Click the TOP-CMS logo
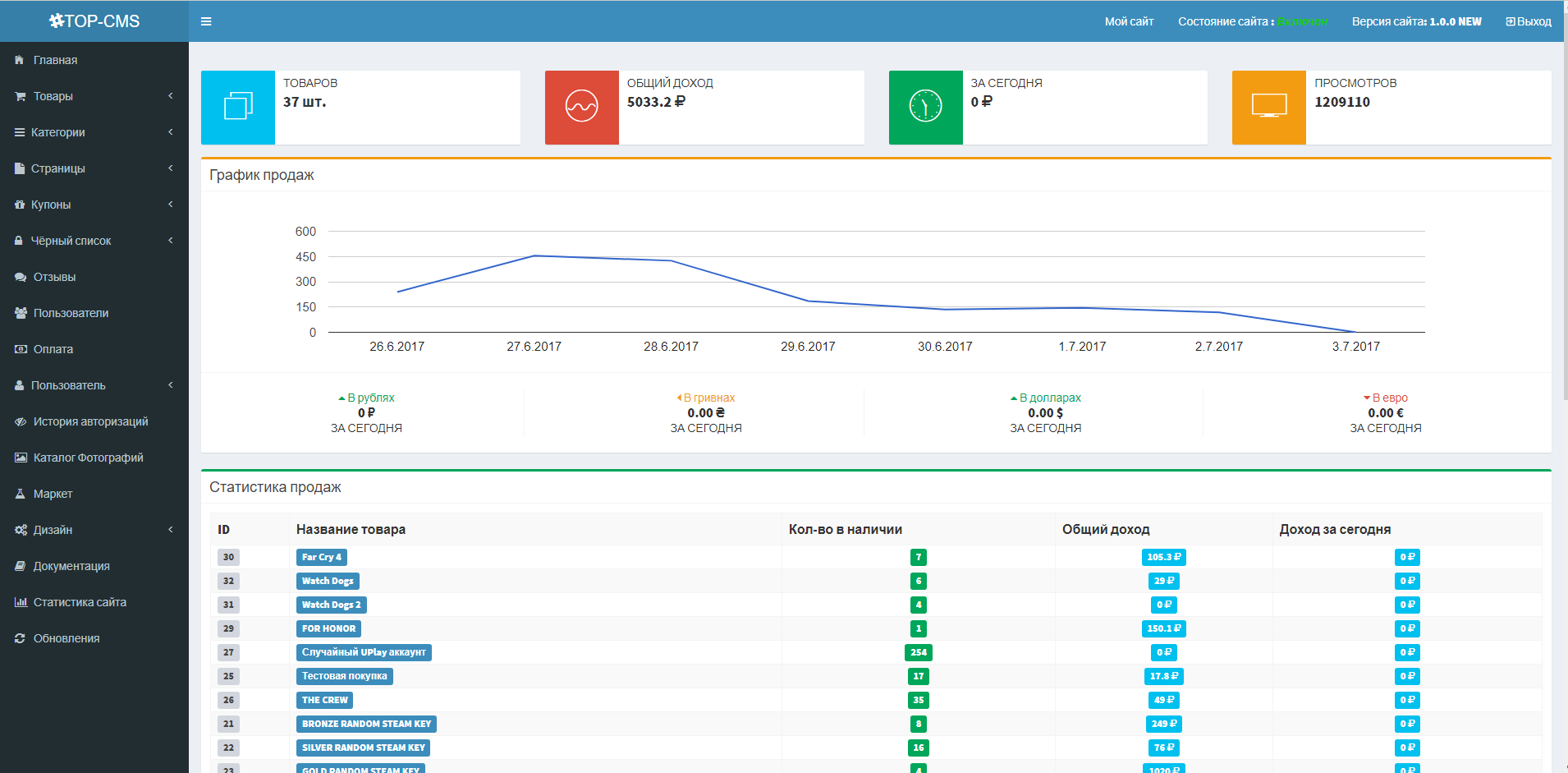This screenshot has height=773, width=1568. pyautogui.click(x=94, y=21)
